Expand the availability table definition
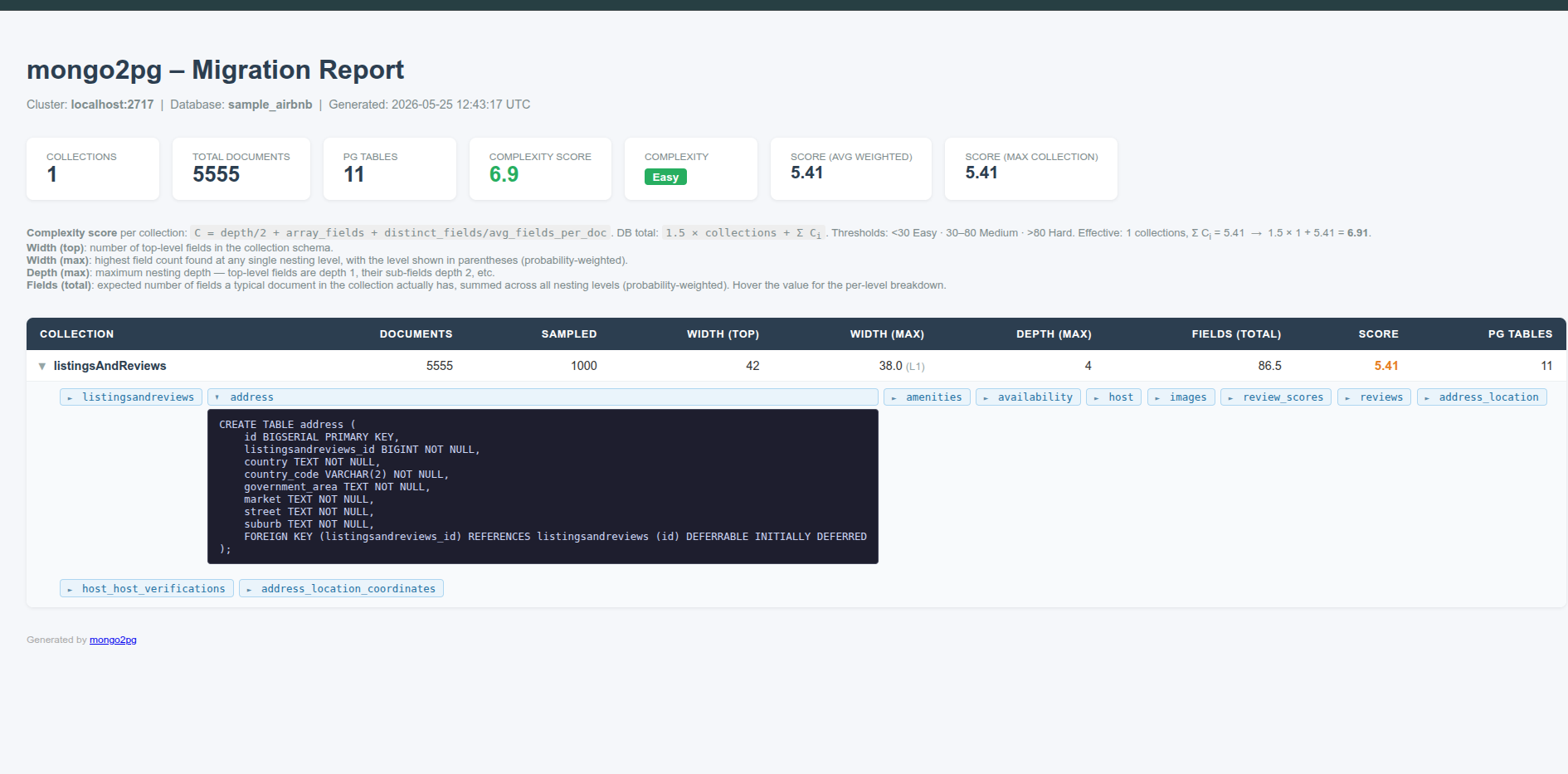Screen dimensions: 1568x774 pos(1028,397)
